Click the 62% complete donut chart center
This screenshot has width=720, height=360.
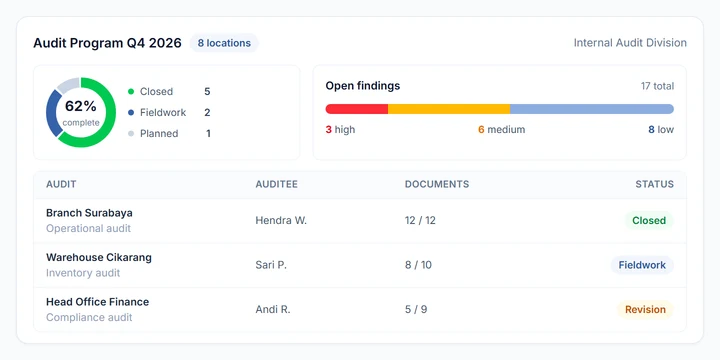coord(81,112)
